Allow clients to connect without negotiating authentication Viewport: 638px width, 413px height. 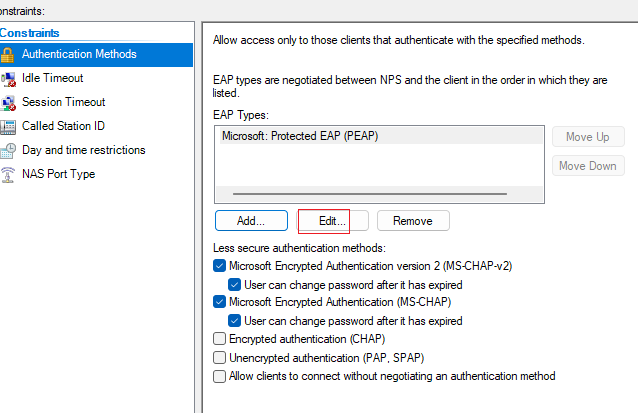[x=219, y=376]
